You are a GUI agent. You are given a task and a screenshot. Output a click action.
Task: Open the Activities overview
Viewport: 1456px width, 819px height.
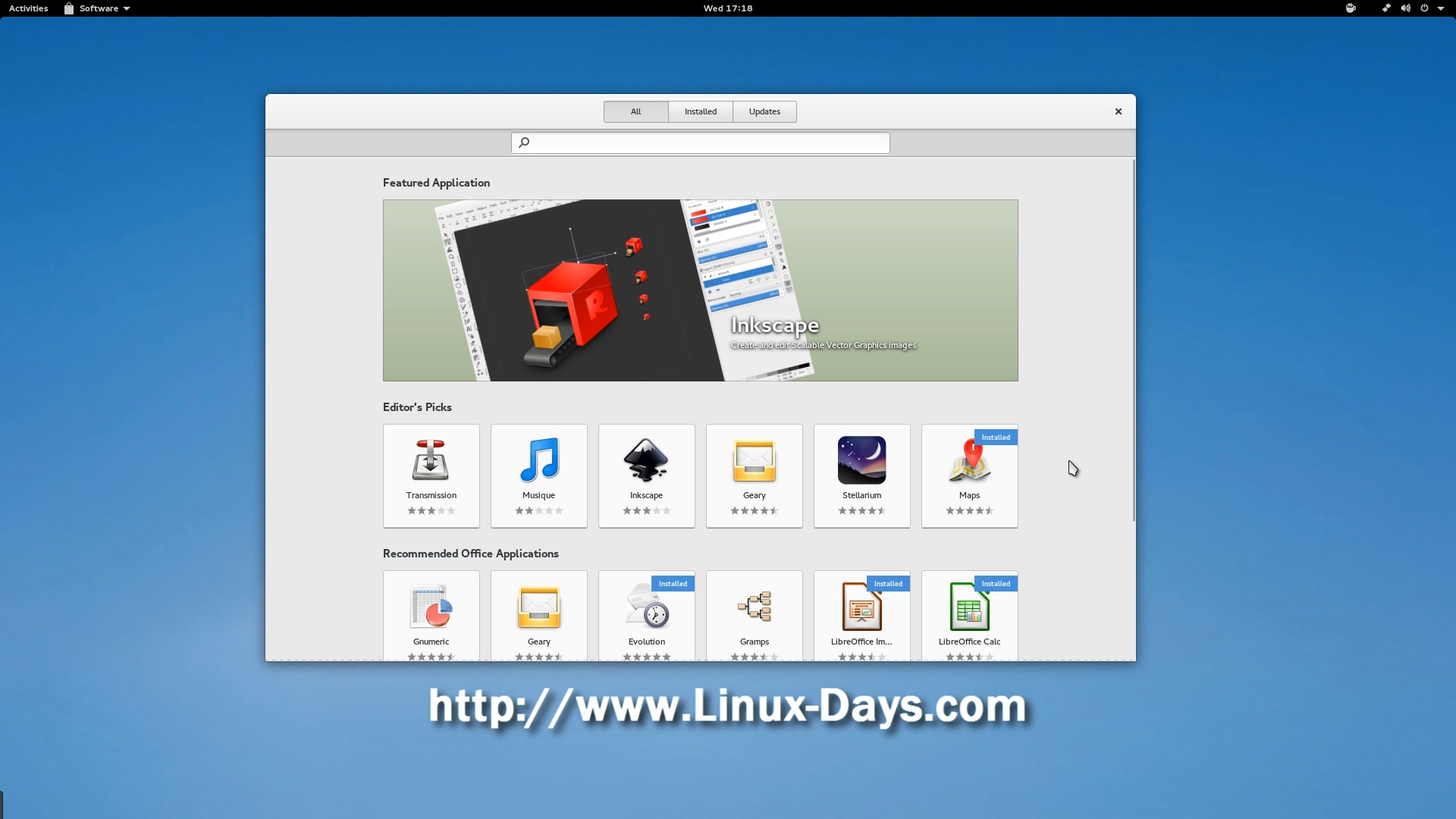[x=28, y=8]
